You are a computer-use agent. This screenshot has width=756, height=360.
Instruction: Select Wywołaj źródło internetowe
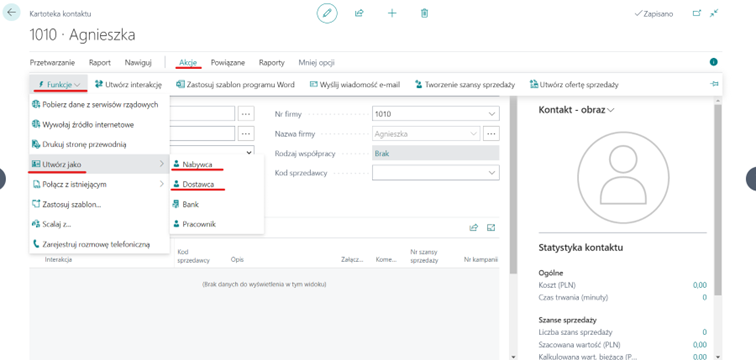click(99, 124)
